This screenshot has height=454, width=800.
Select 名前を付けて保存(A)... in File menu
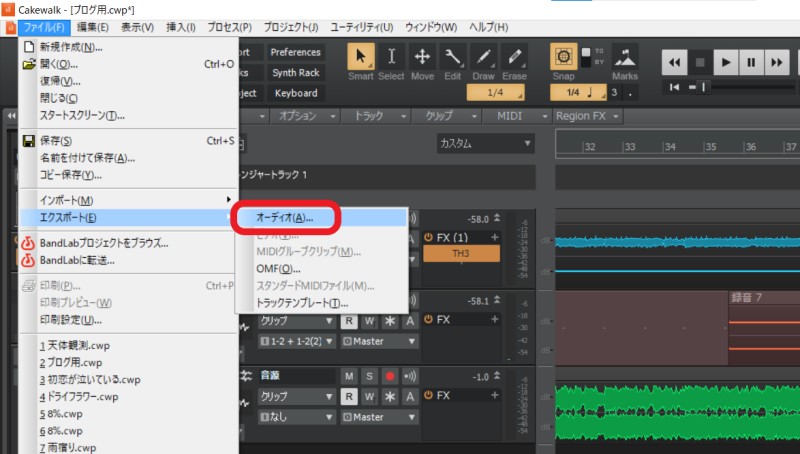tap(129, 158)
